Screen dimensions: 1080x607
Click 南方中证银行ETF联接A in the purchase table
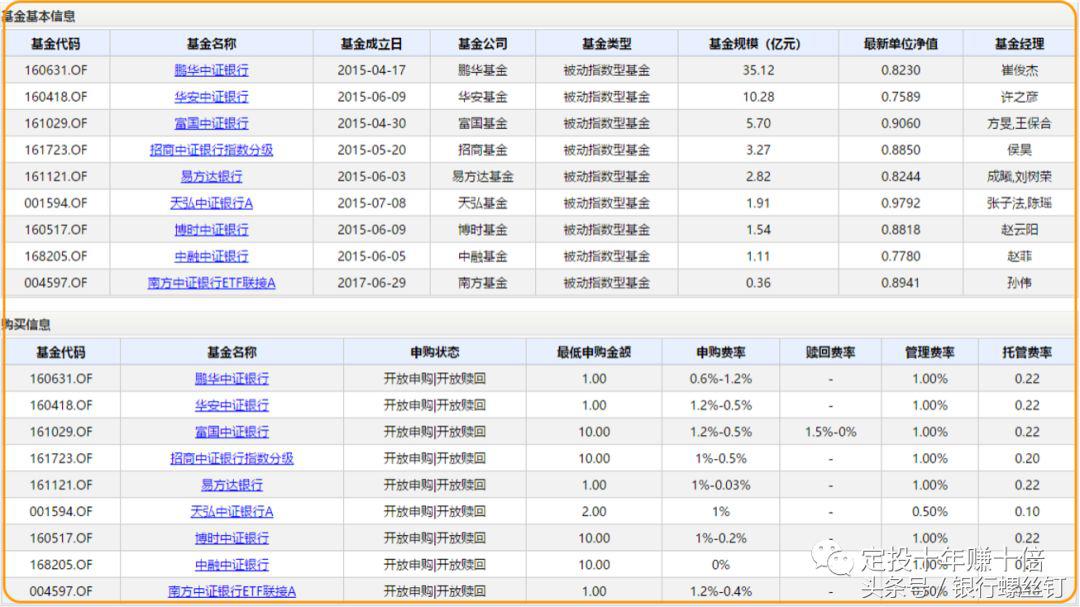click(231, 590)
